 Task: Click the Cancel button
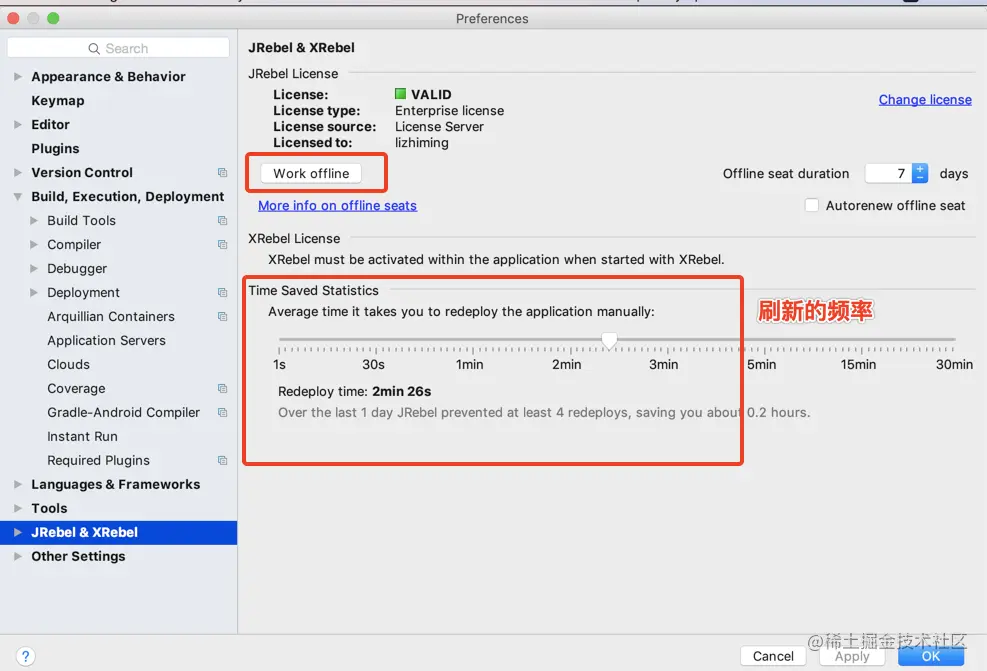click(x=773, y=656)
